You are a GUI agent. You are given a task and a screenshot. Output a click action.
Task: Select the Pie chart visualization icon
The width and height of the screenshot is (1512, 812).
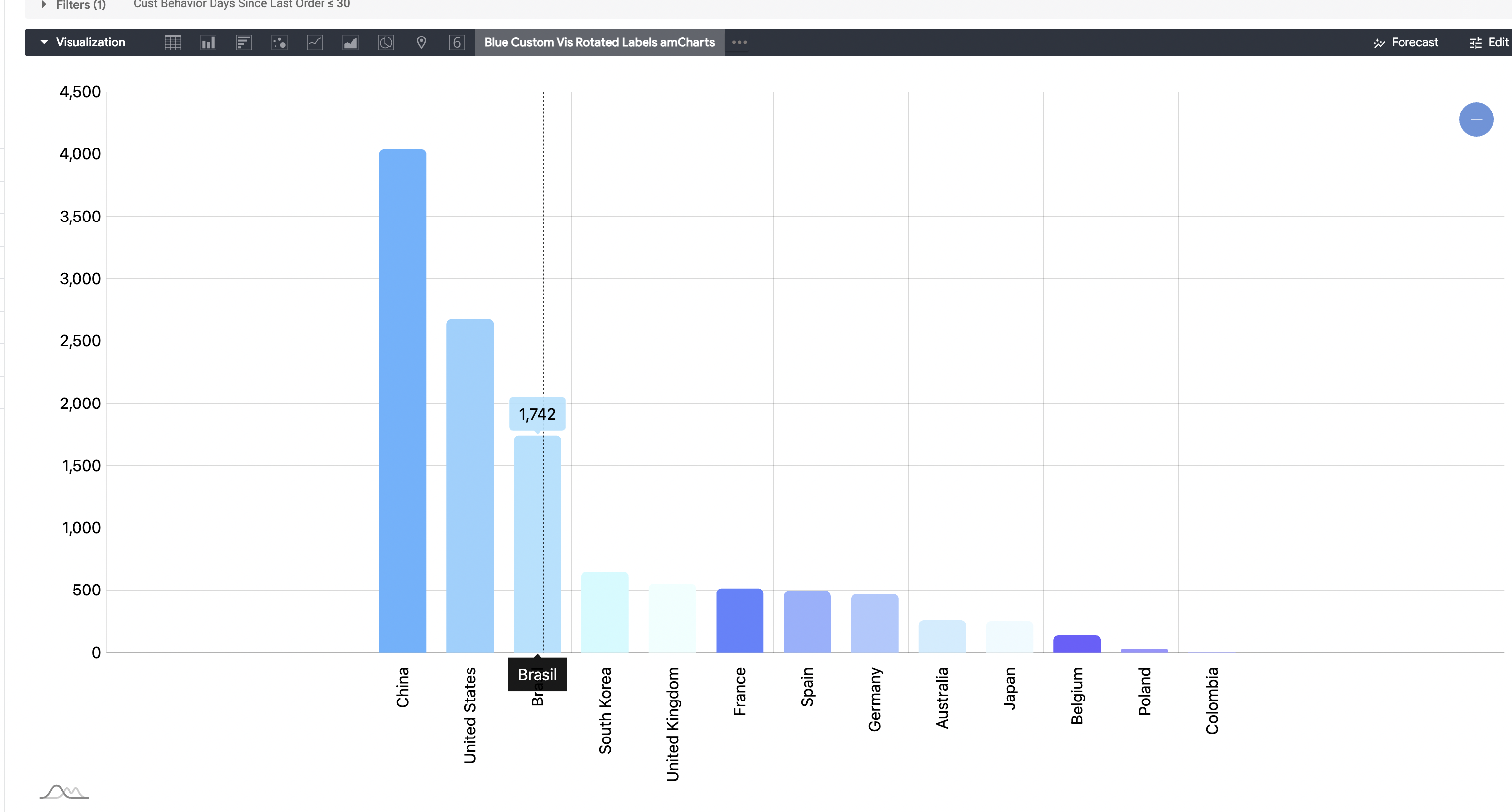386,42
